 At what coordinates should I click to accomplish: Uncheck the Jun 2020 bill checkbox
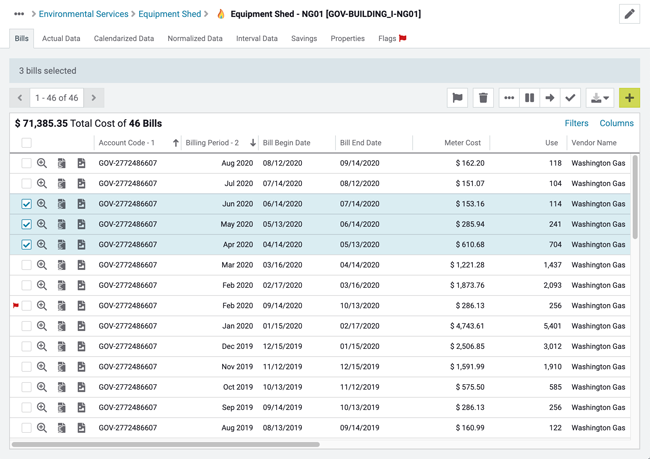click(27, 204)
